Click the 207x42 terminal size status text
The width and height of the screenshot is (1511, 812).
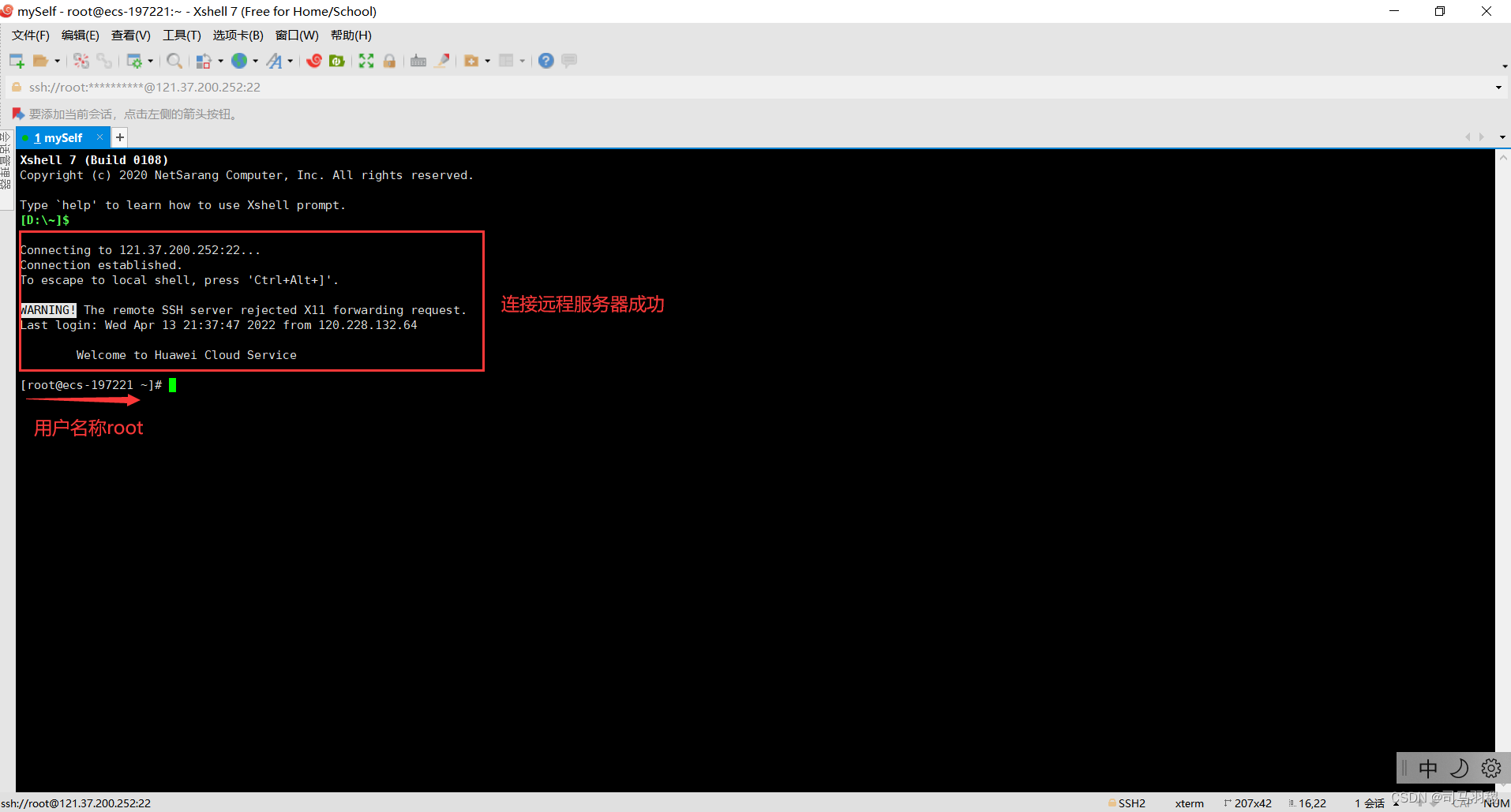point(1247,803)
